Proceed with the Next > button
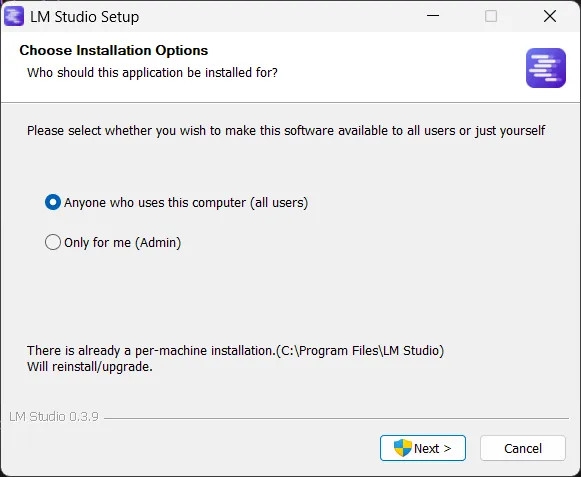 coord(423,448)
